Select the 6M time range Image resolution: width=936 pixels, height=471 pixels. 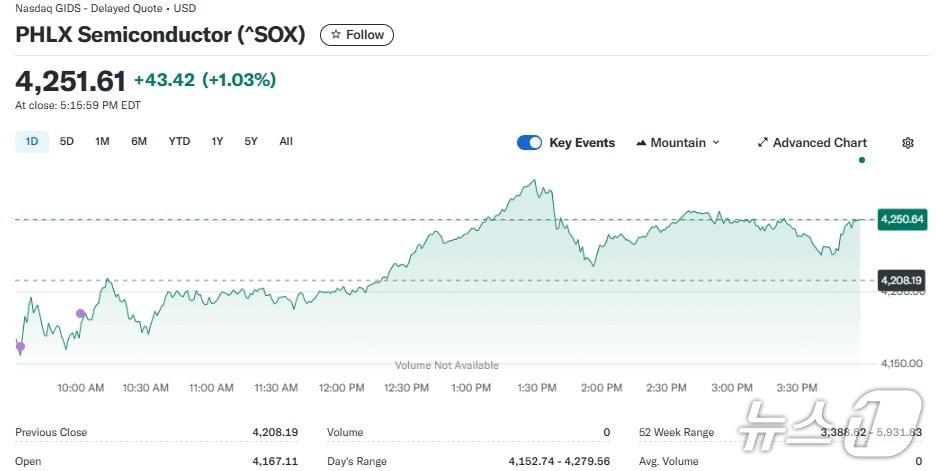(x=139, y=142)
